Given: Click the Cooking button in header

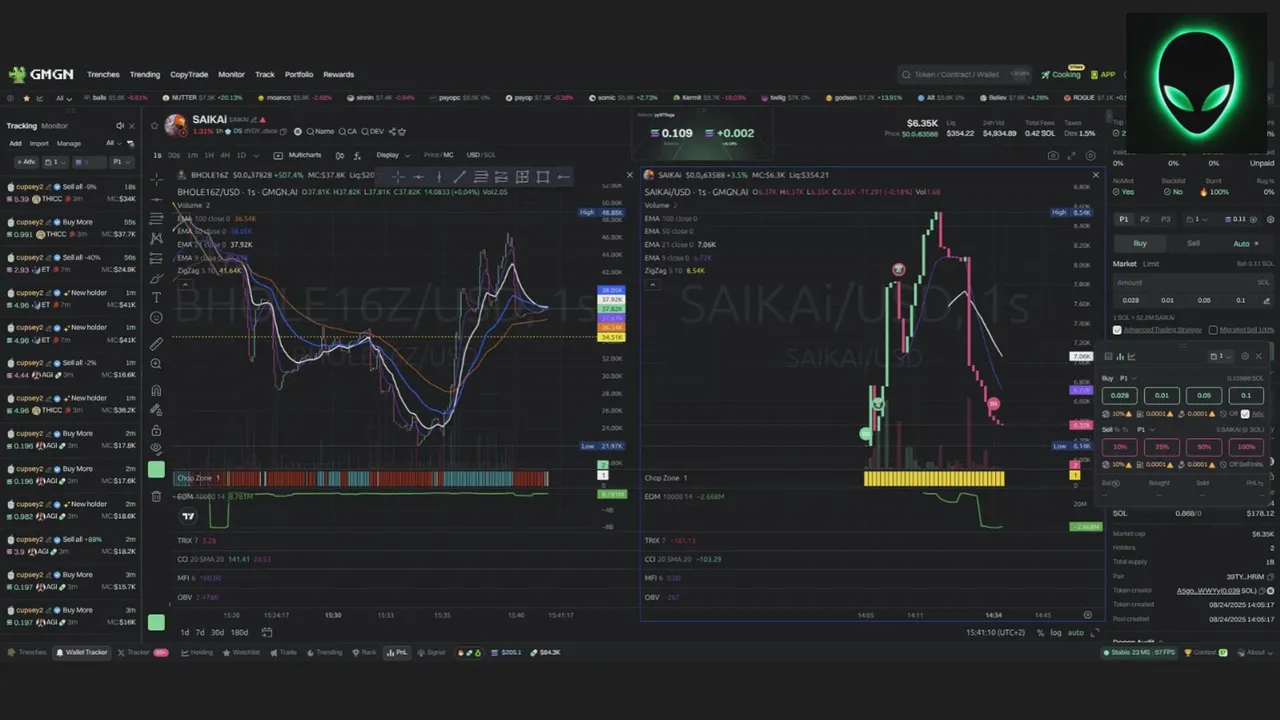Looking at the screenshot, I should (1061, 74).
